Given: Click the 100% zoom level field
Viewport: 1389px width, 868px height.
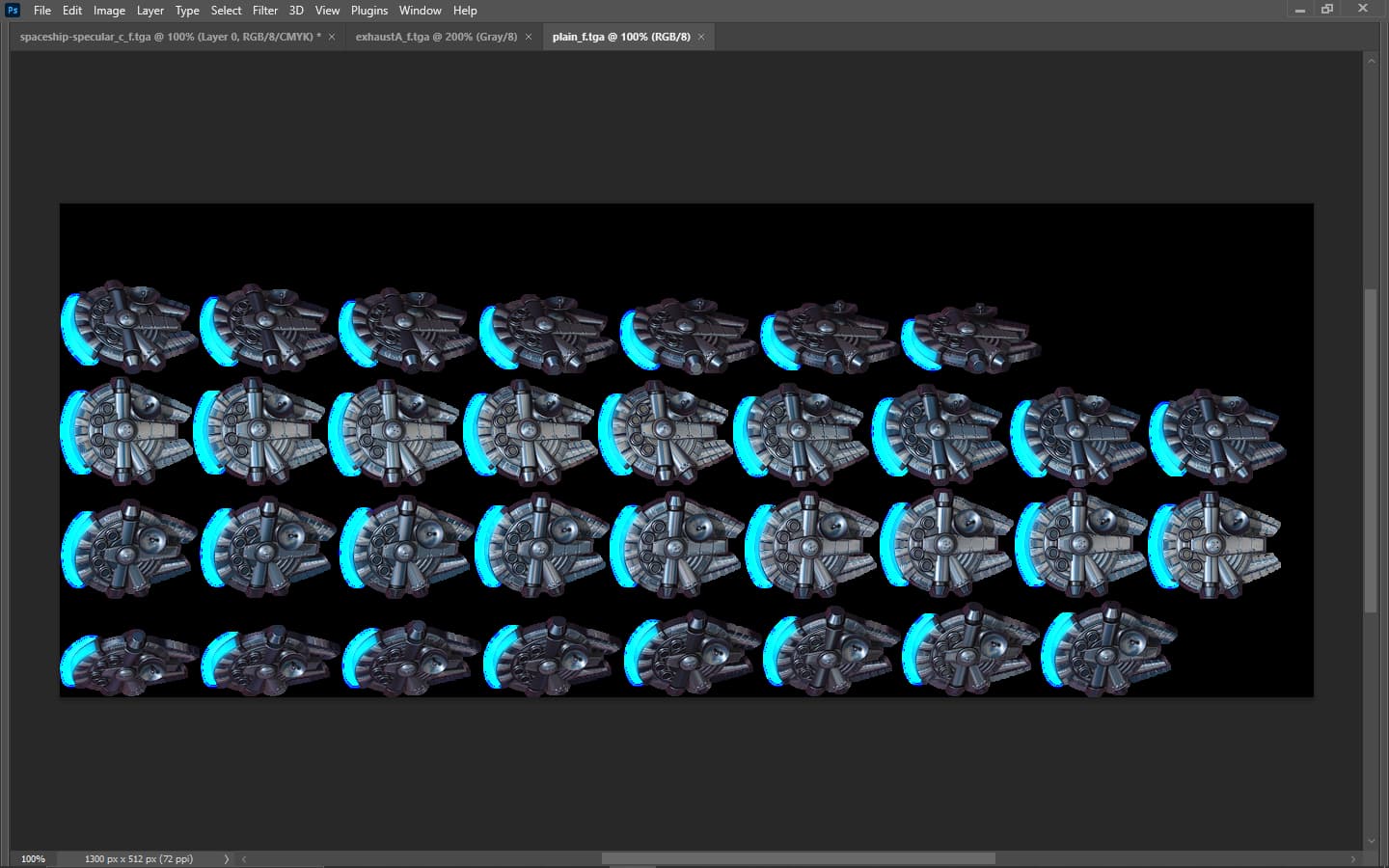Looking at the screenshot, I should [x=34, y=858].
